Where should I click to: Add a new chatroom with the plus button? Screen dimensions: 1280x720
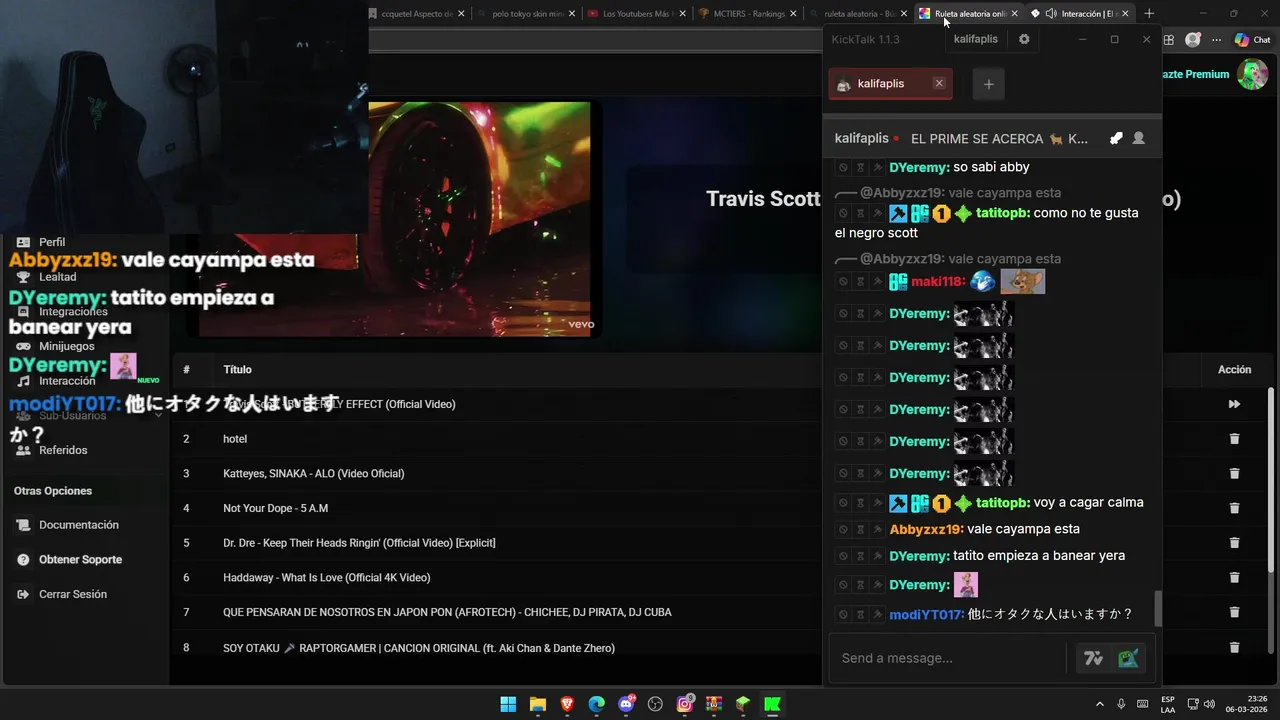(x=988, y=84)
